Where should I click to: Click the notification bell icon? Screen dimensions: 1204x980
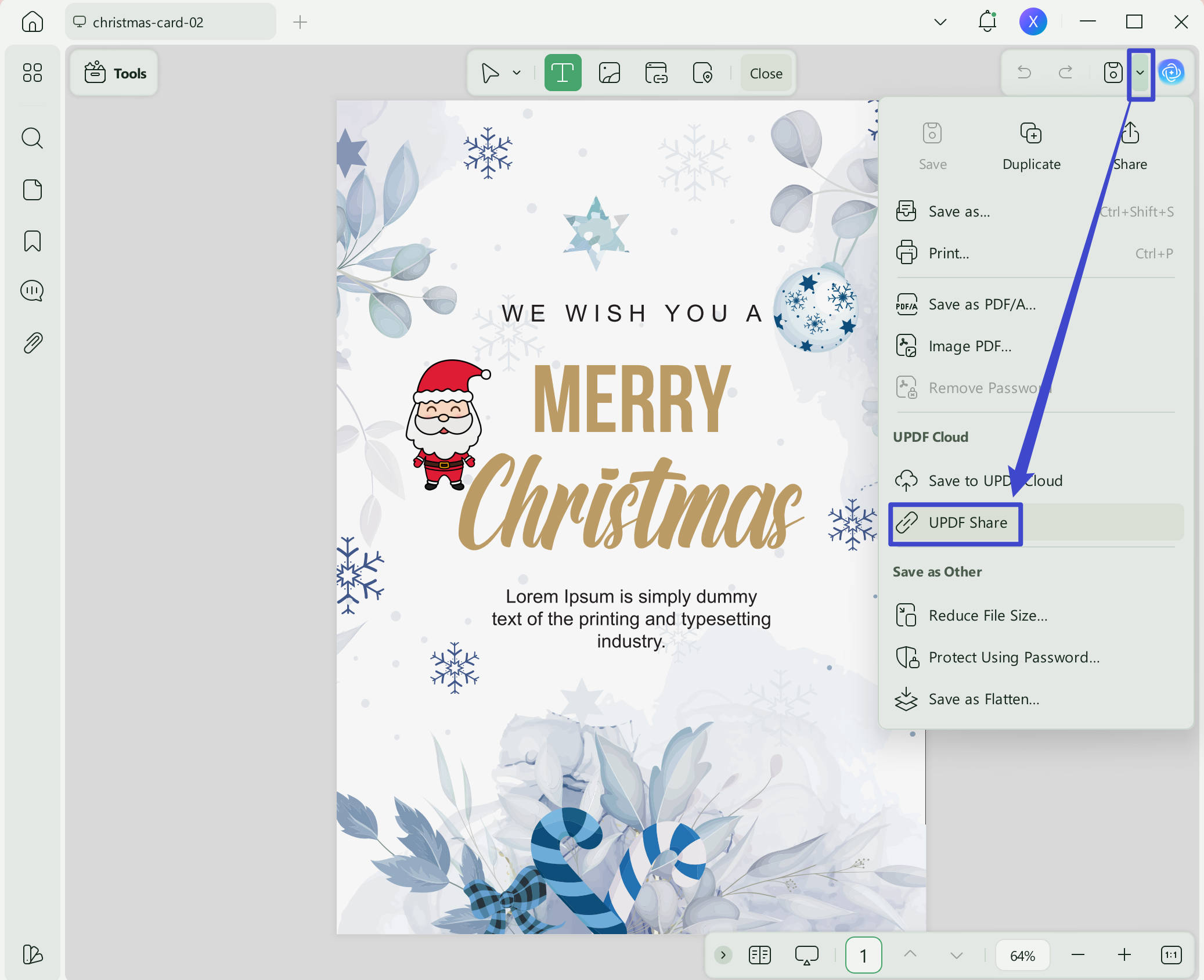[x=987, y=22]
